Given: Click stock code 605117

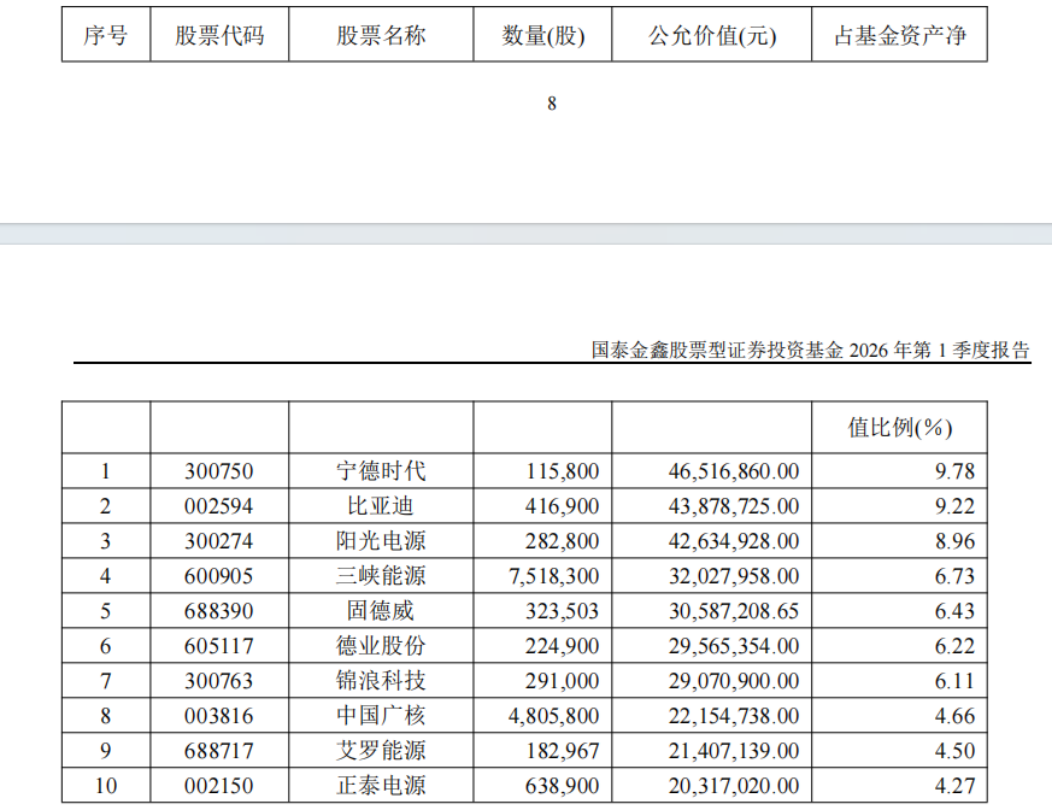Looking at the screenshot, I should point(219,646).
